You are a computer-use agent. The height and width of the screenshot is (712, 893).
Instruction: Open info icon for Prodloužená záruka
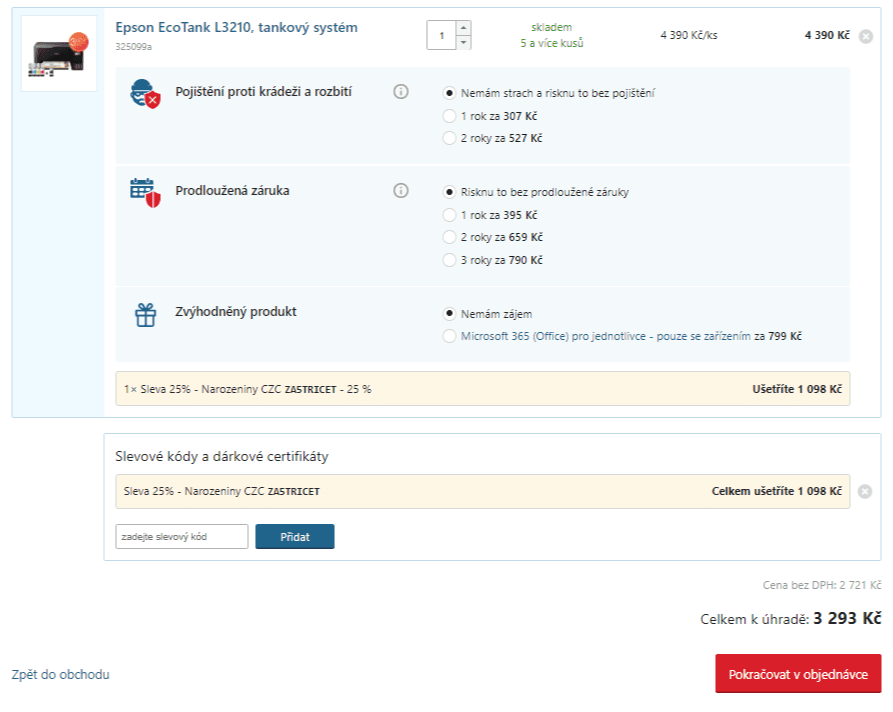[401, 191]
